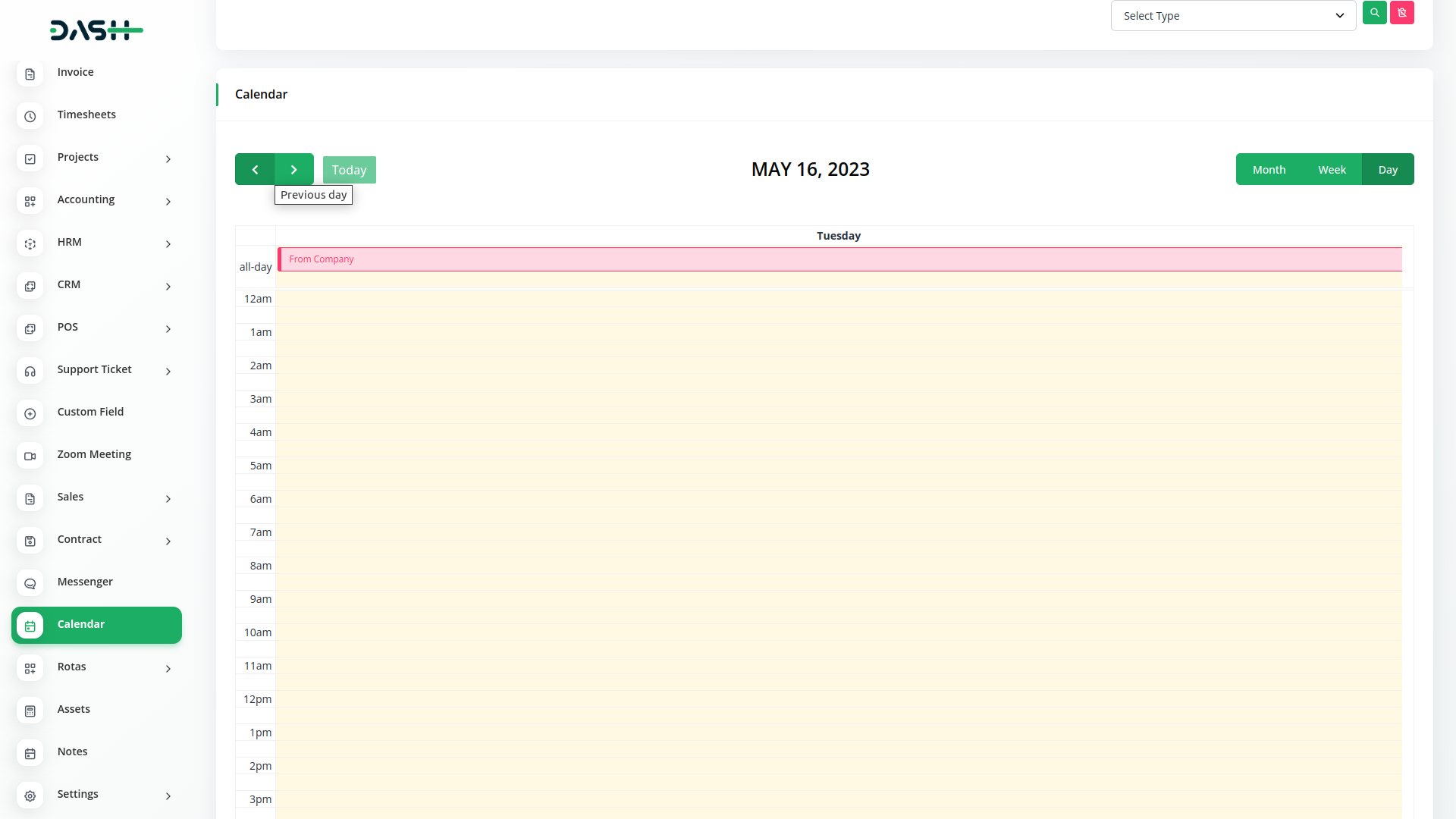Open Messenger via its chat icon

[x=30, y=583]
